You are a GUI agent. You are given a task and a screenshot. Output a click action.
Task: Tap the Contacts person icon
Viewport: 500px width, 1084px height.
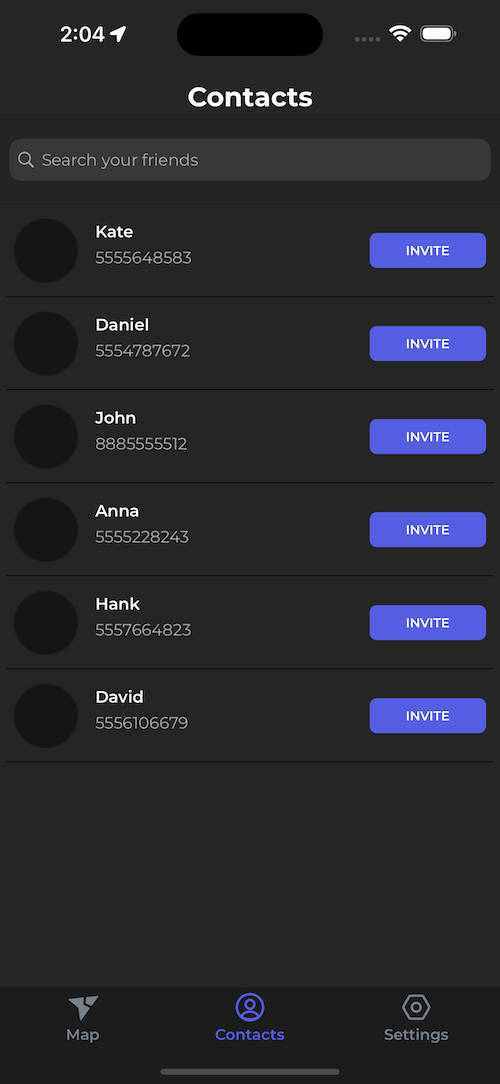tap(250, 1007)
